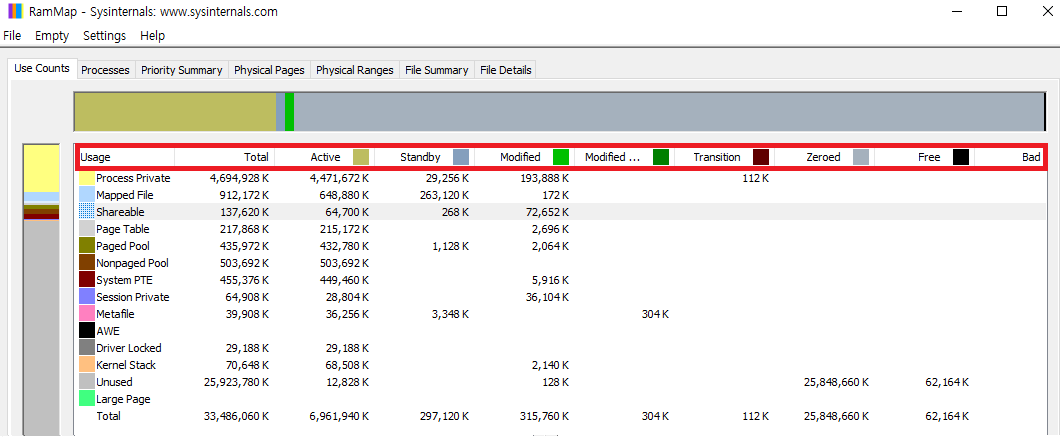1060x437 pixels.
Task: Open the File menu
Action: pyautogui.click(x=12, y=36)
